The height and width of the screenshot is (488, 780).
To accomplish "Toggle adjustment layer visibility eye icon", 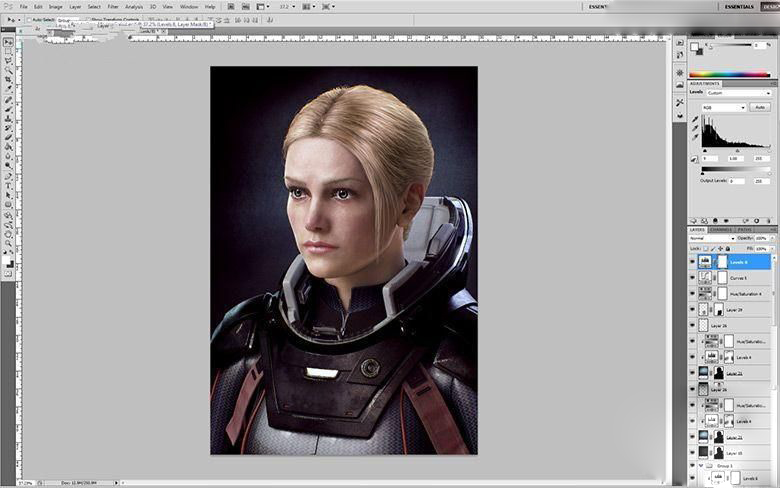I will [726, 221].
